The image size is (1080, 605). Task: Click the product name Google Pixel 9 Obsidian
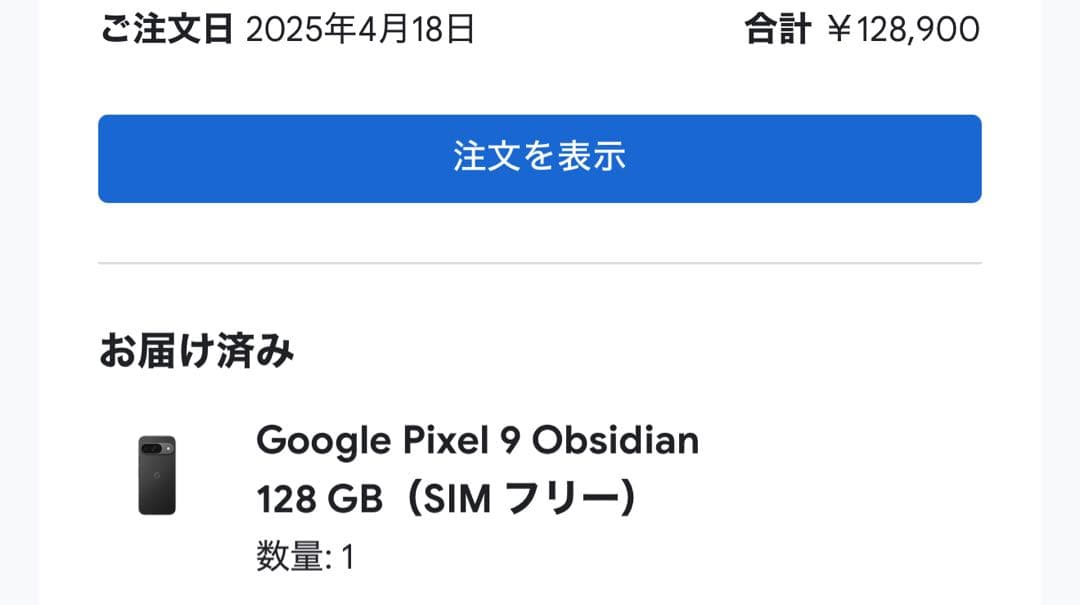(x=477, y=441)
